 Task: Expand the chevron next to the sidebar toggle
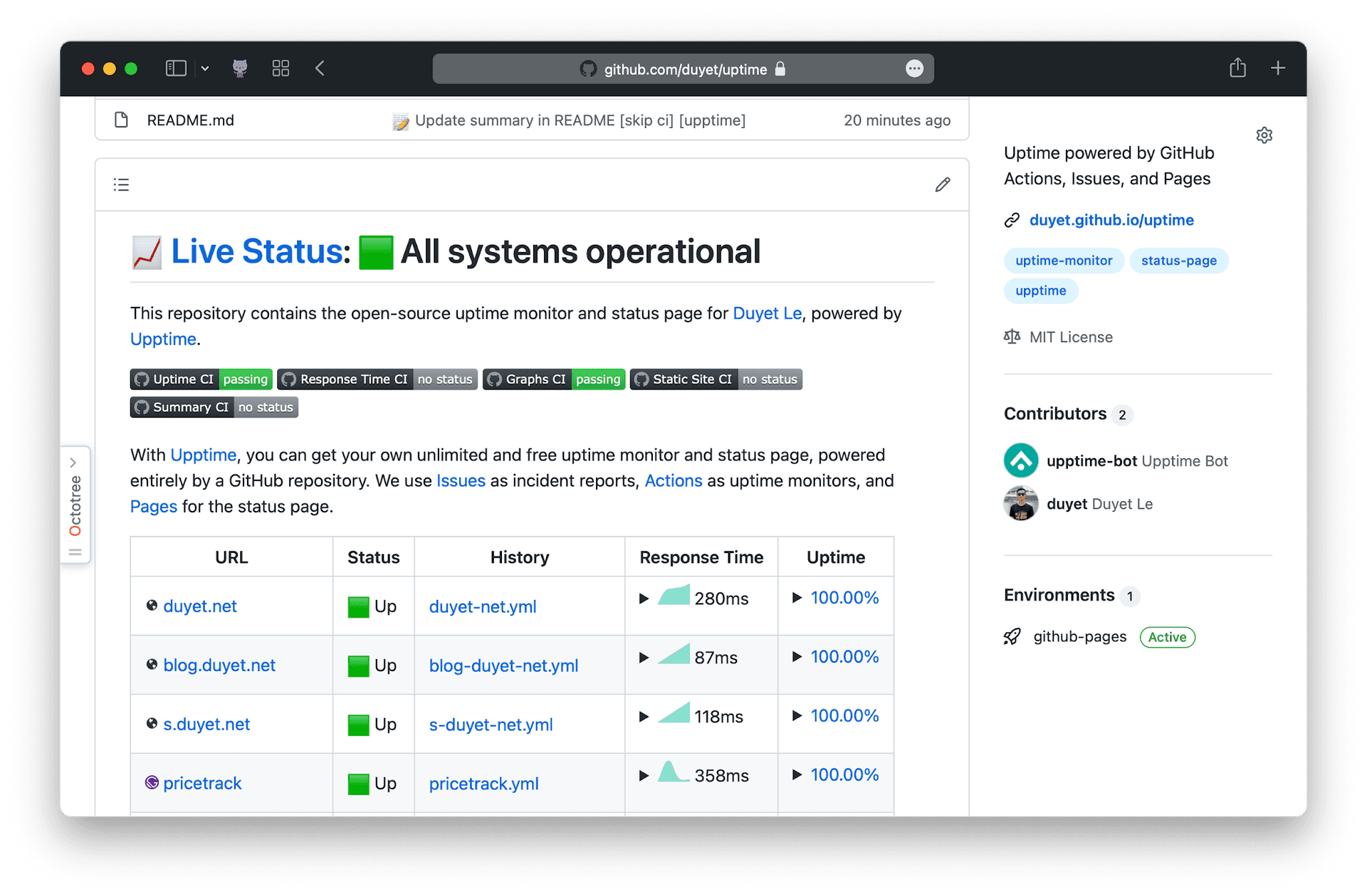[205, 68]
